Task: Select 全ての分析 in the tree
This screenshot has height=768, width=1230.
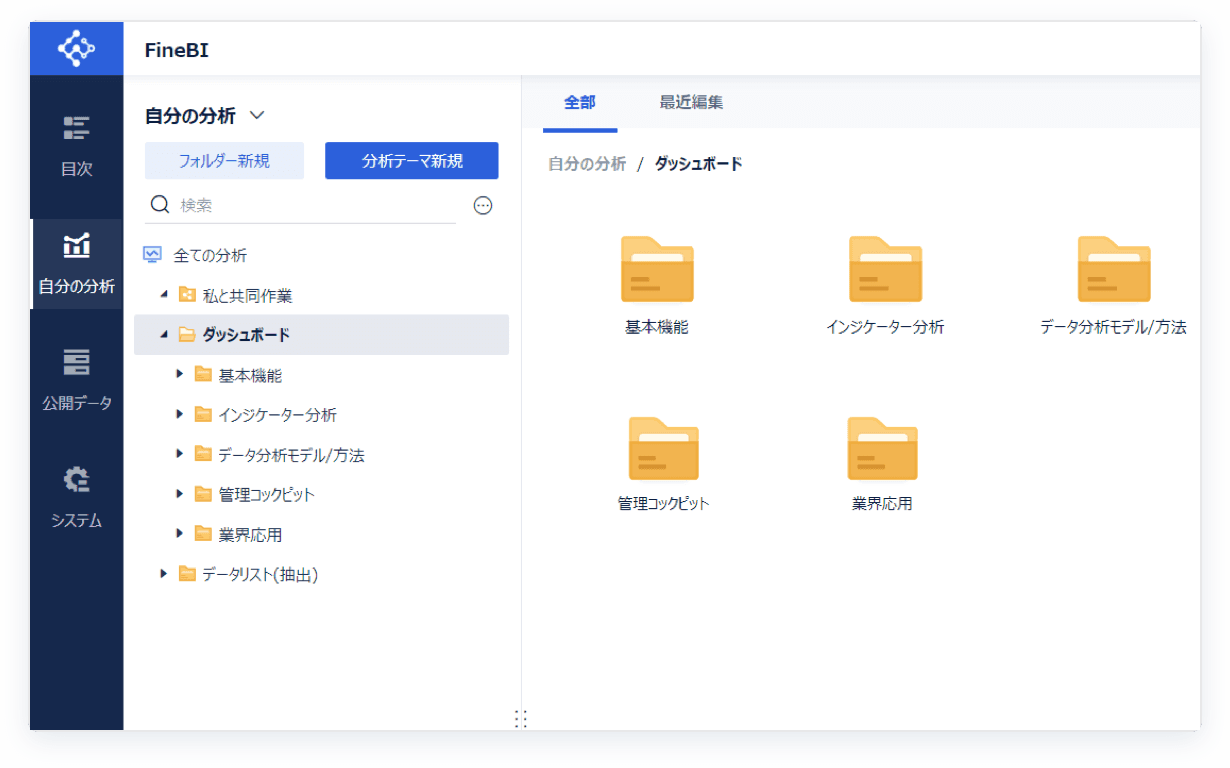Action: pos(210,255)
